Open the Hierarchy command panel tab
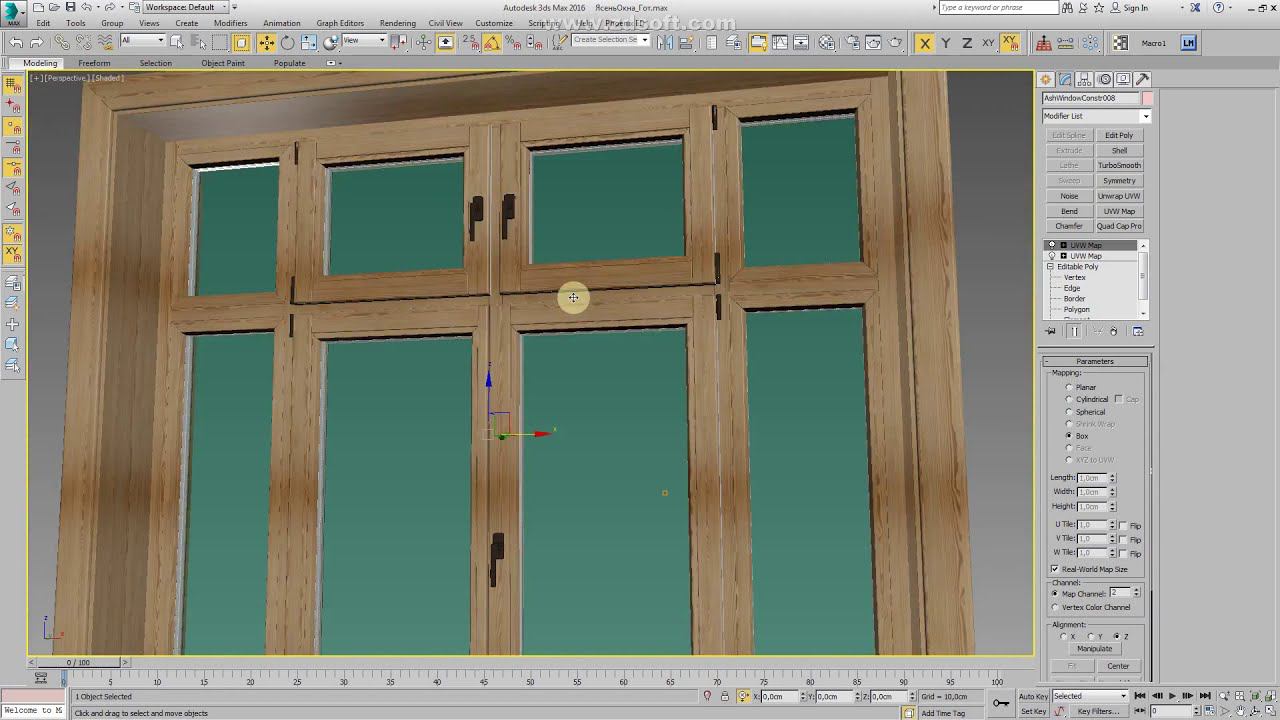This screenshot has height=720, width=1280. 1085,79
